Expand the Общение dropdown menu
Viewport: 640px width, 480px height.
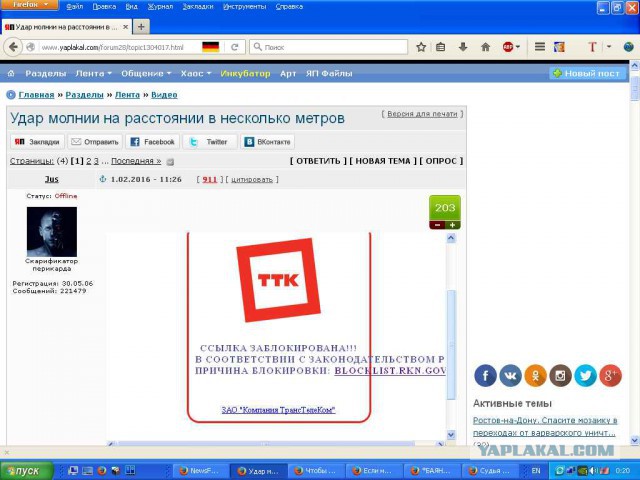point(146,73)
